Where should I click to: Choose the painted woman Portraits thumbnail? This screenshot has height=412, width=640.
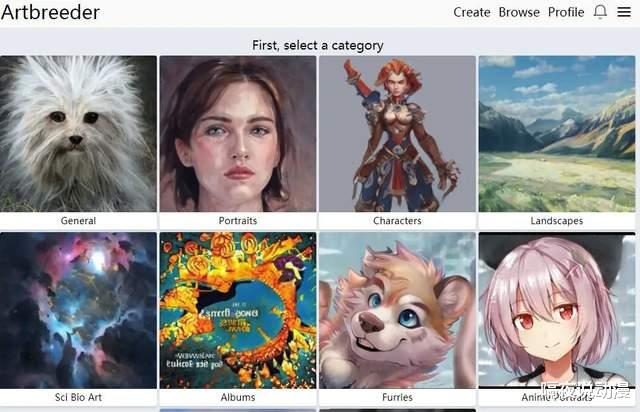tap(238, 134)
